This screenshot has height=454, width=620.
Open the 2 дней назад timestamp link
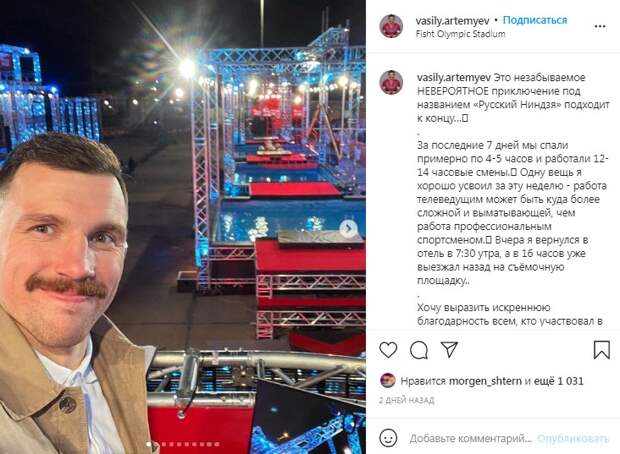pyautogui.click(x=406, y=400)
